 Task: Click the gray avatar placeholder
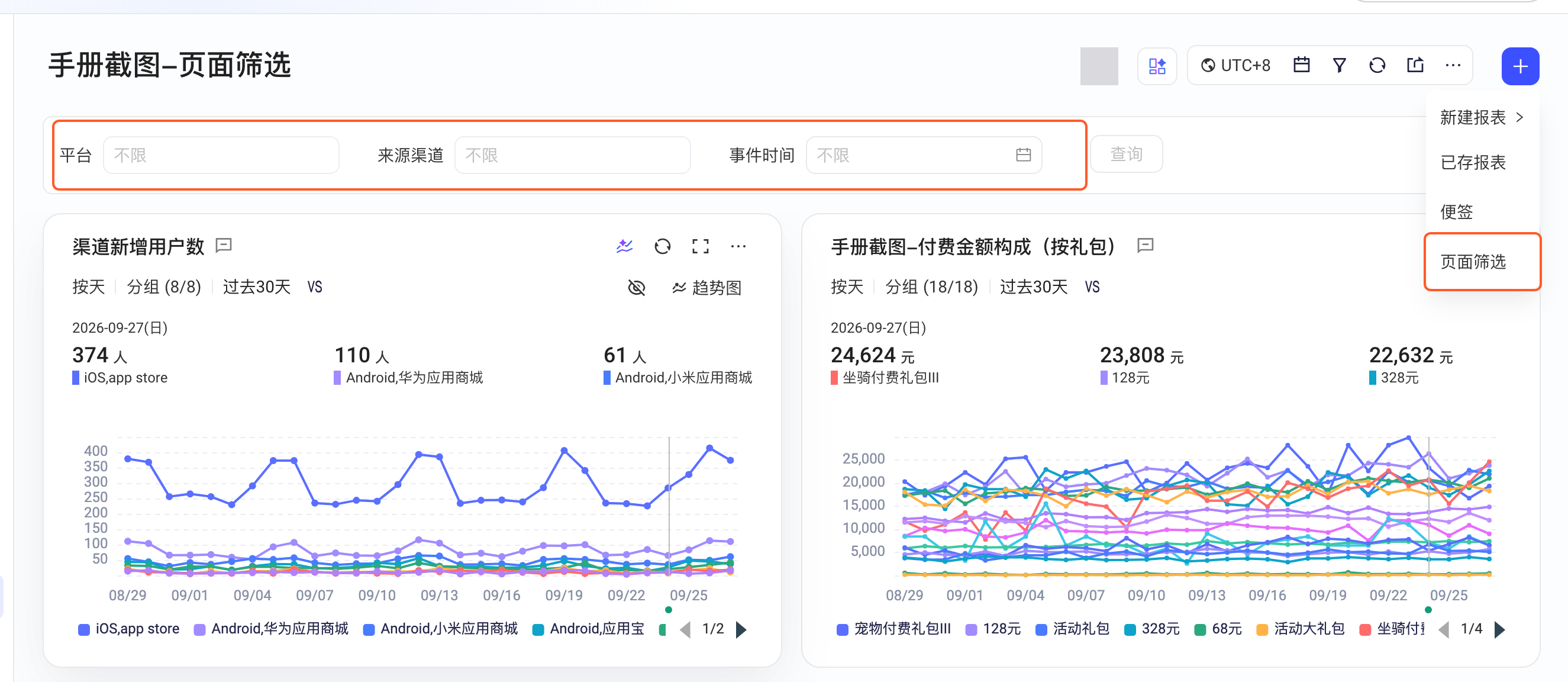click(x=1099, y=66)
